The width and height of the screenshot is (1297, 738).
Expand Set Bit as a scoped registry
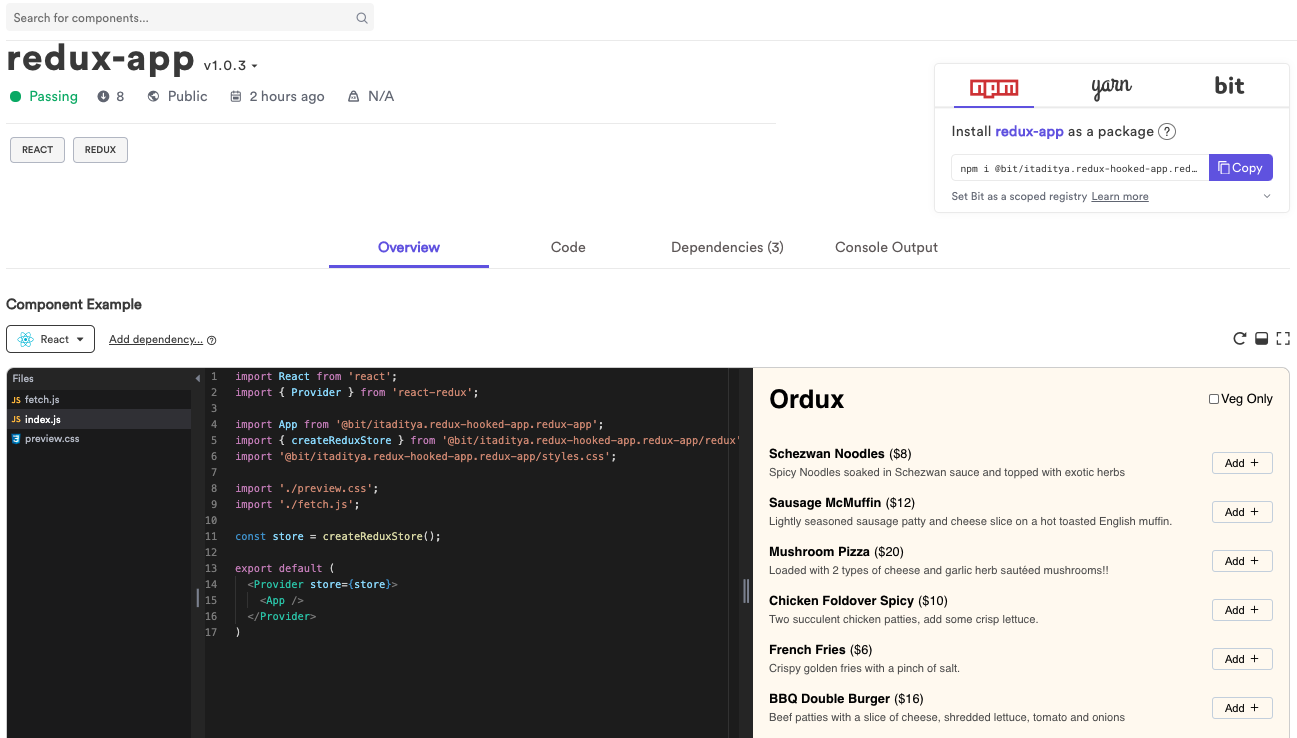(1267, 196)
